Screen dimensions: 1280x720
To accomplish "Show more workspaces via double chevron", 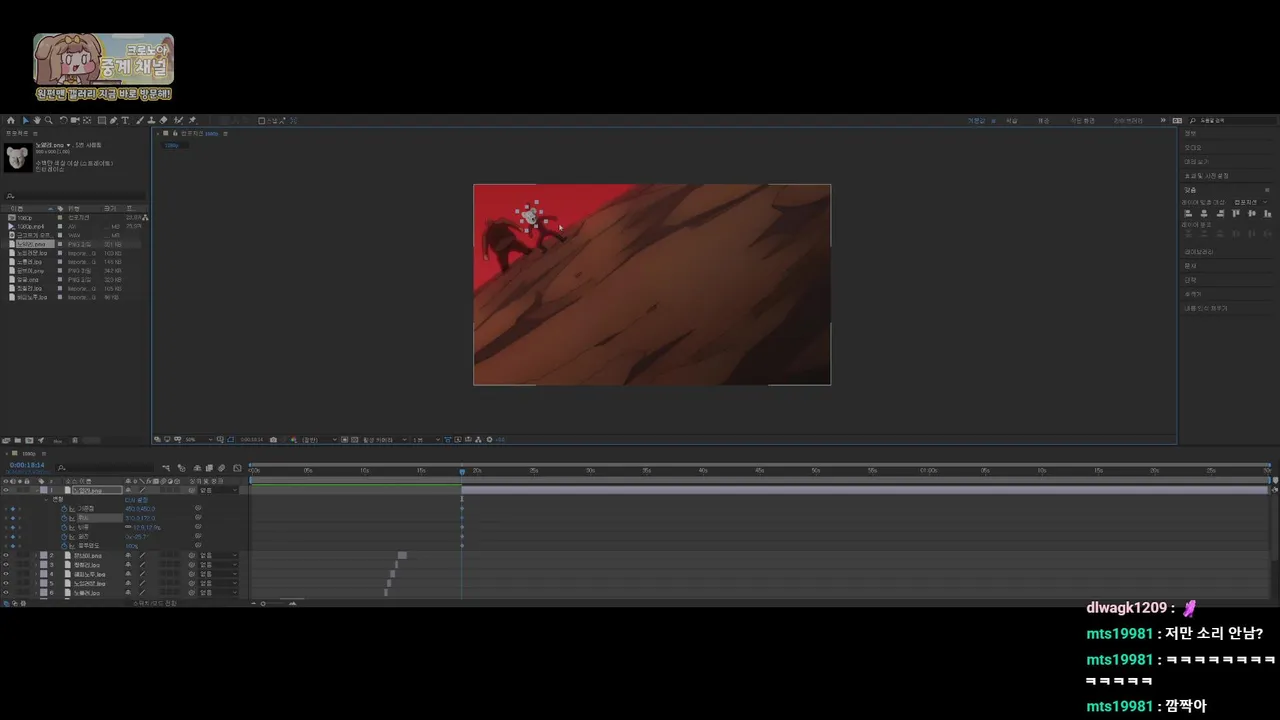I will click(x=1163, y=120).
